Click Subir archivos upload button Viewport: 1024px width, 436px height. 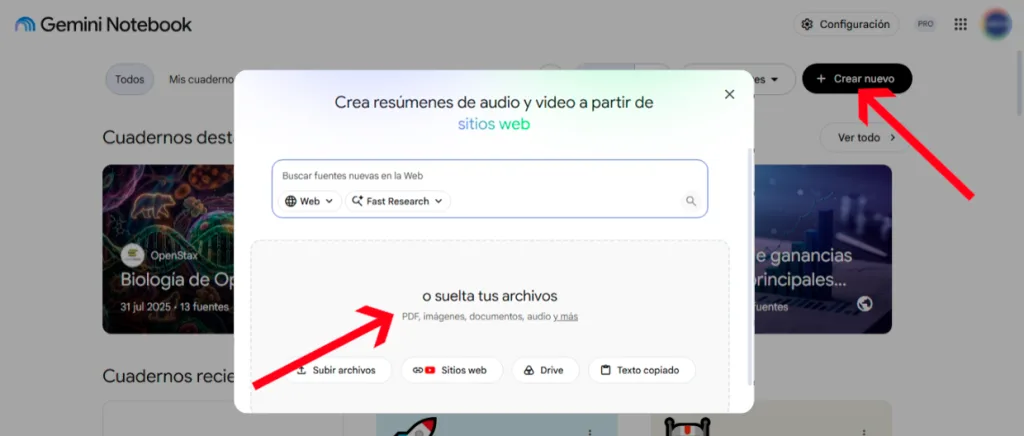click(336, 370)
